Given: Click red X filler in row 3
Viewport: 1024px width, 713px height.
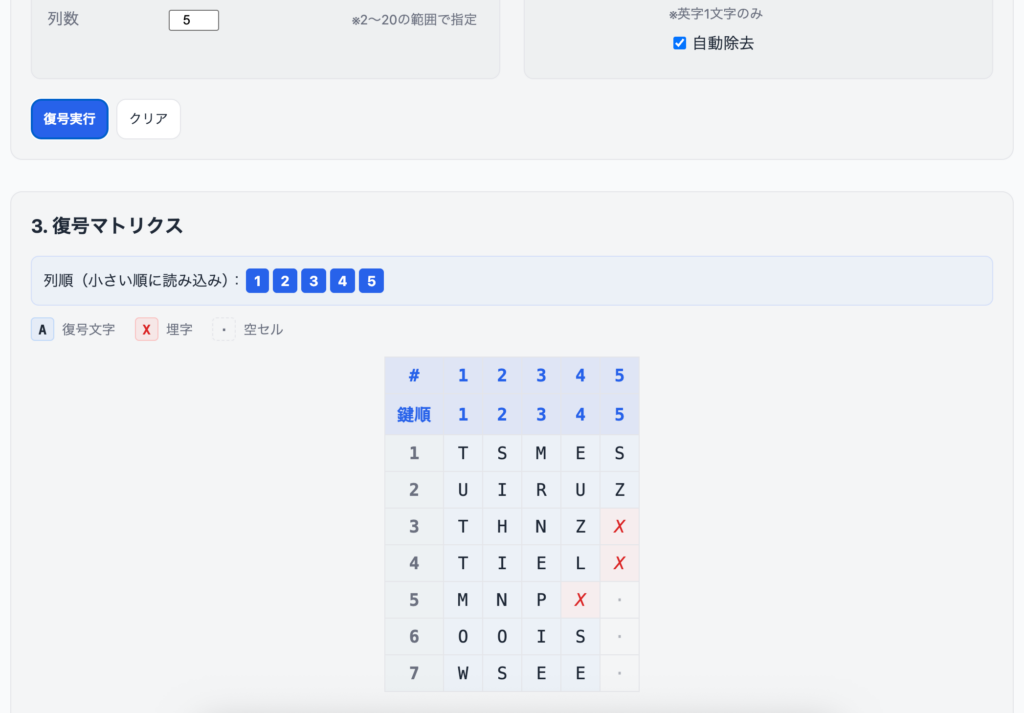Looking at the screenshot, I should tap(619, 527).
